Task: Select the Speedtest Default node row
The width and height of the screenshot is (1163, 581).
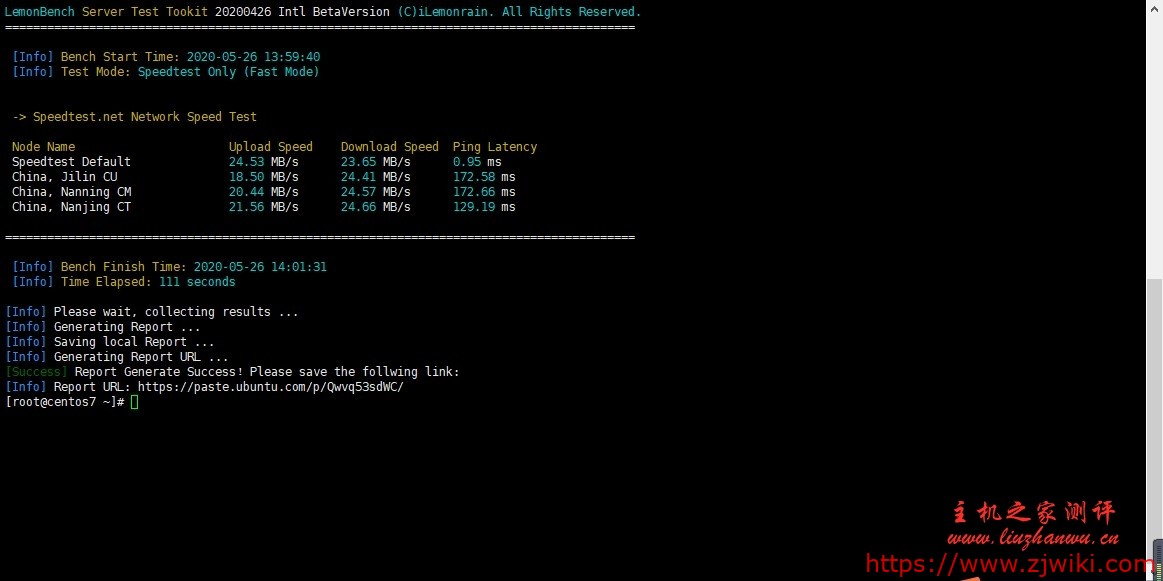Action: [x=71, y=162]
